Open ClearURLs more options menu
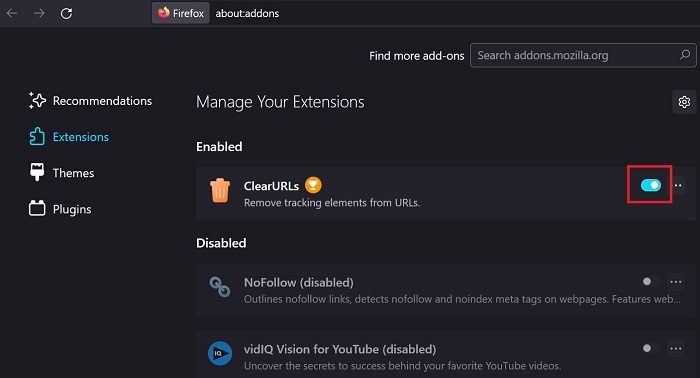Image resolution: width=700 pixels, height=378 pixels. tap(678, 185)
